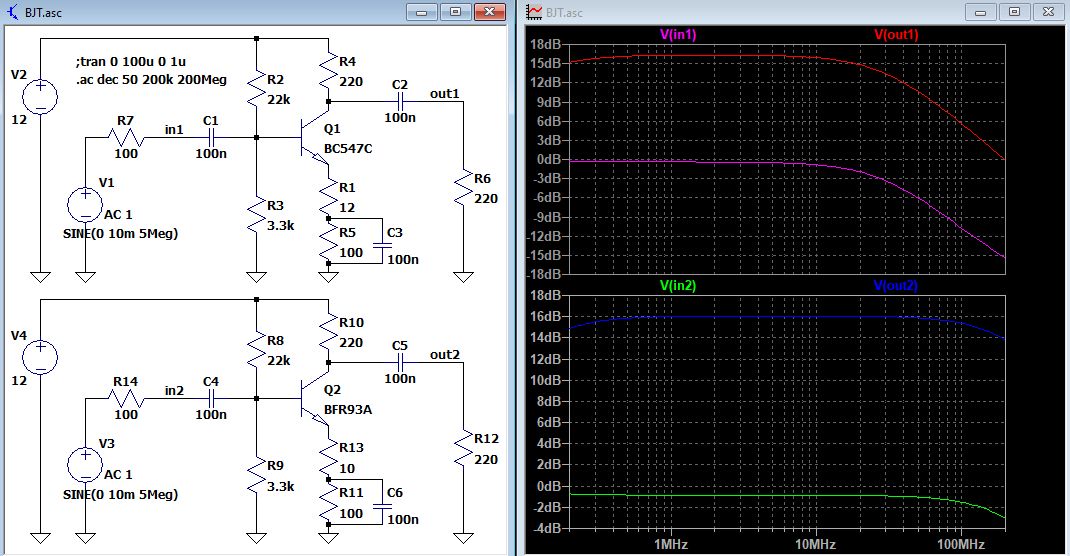
Task: Click the 100MHz frequency axis label
Action: 960,544
